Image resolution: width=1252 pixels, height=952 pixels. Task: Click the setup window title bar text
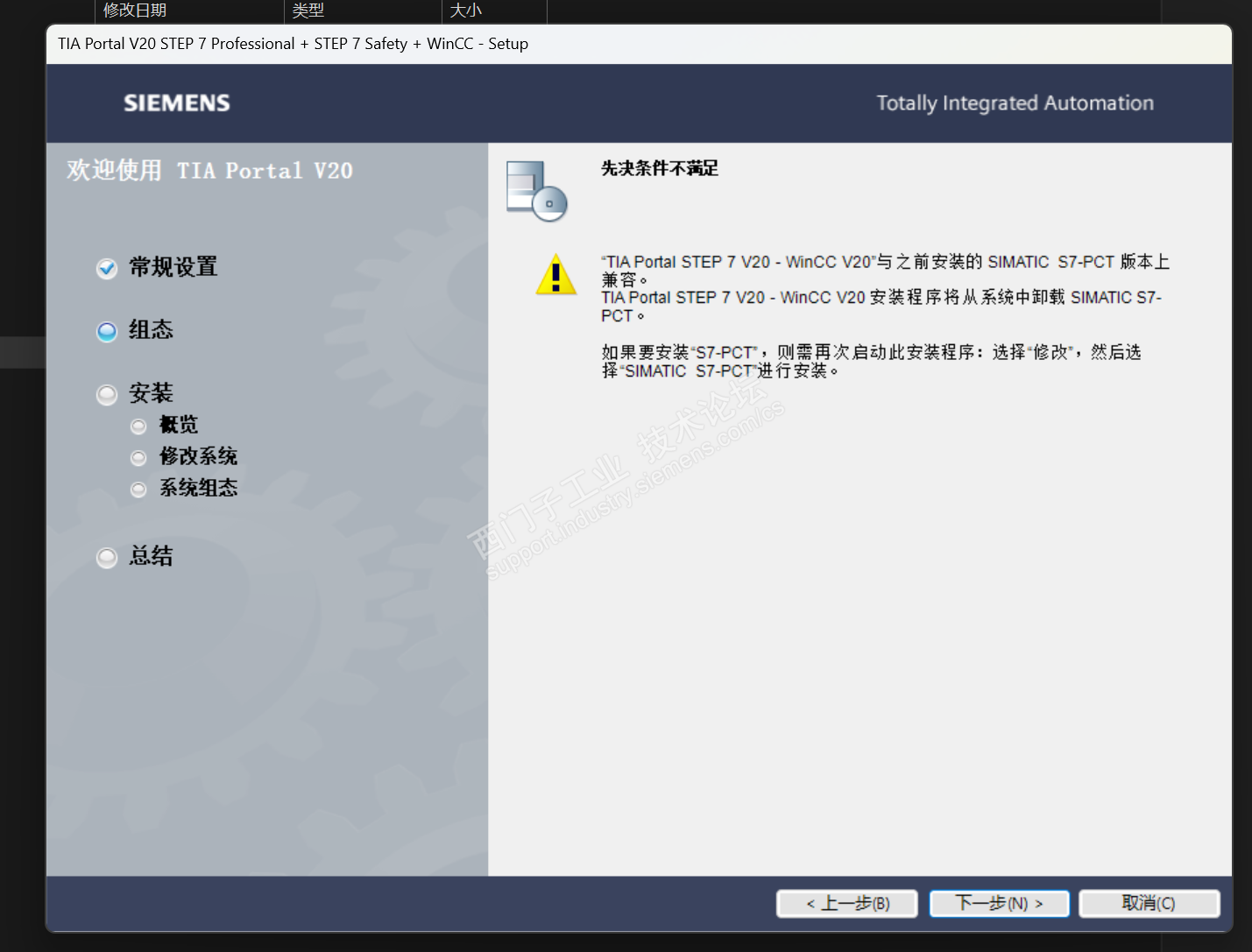tap(294, 44)
